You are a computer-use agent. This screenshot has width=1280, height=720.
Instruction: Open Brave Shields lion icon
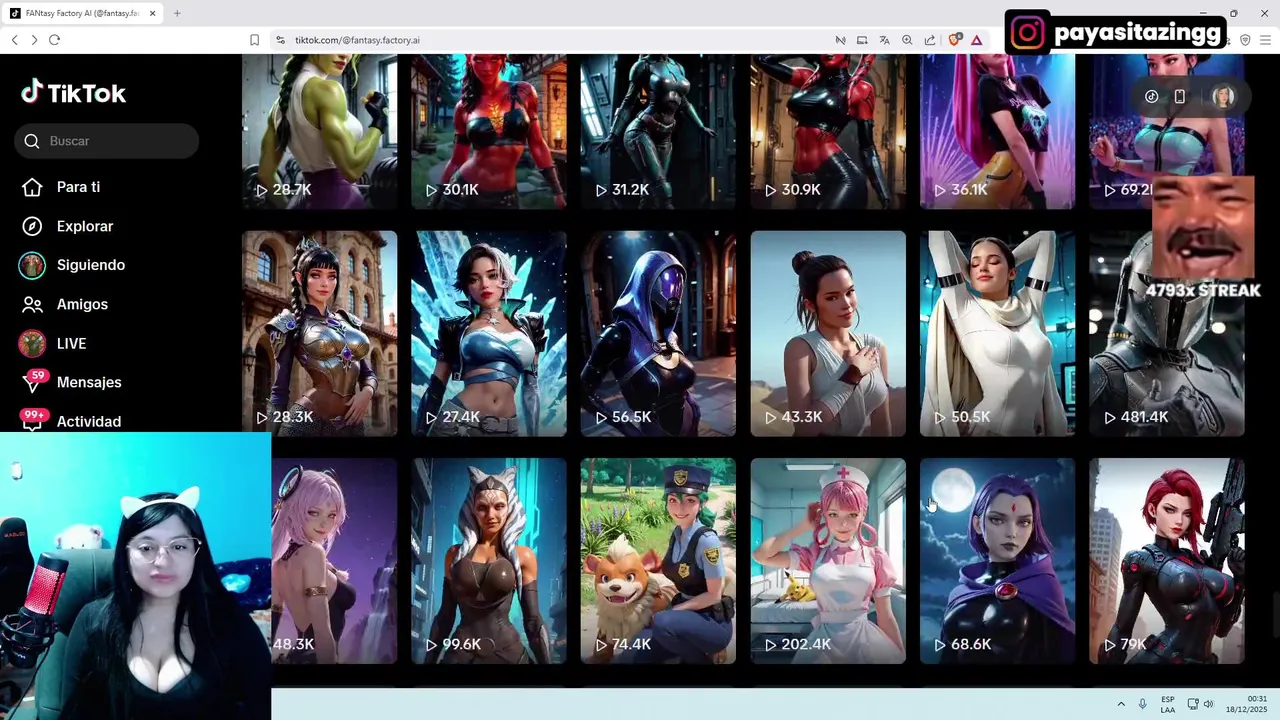pos(954,40)
